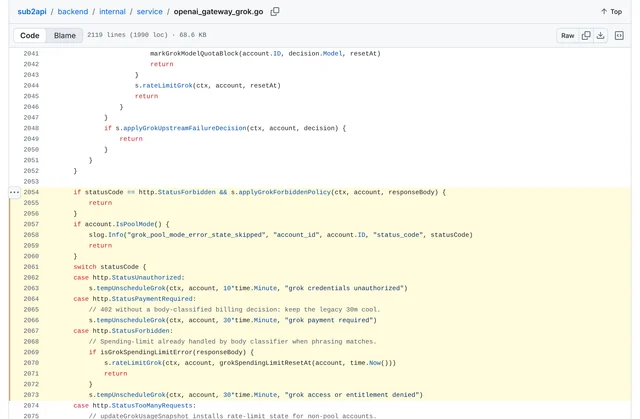Select line number 2063
The image size is (640, 419).
tap(31, 288)
